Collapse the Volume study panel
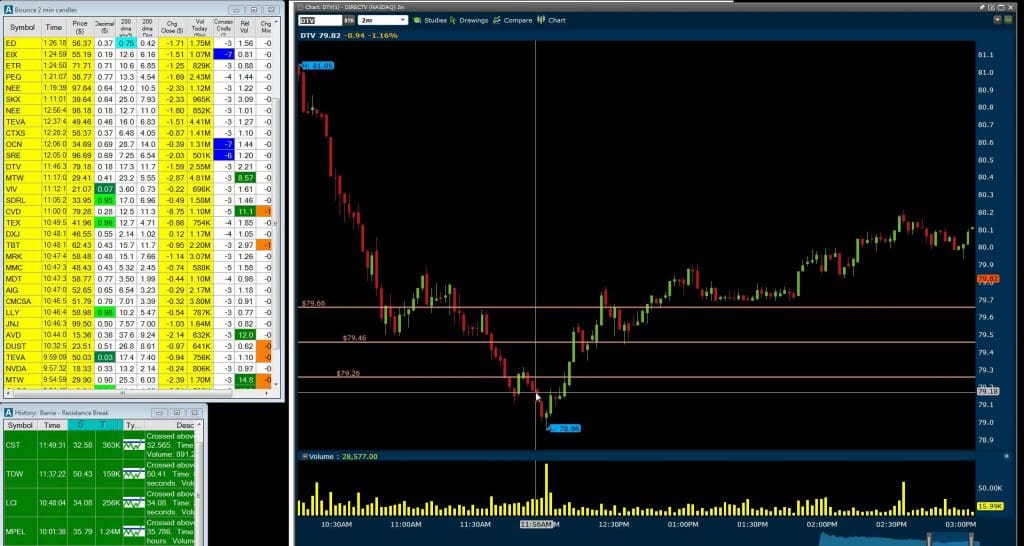Screen dimensions: 1024x546 click(304, 457)
